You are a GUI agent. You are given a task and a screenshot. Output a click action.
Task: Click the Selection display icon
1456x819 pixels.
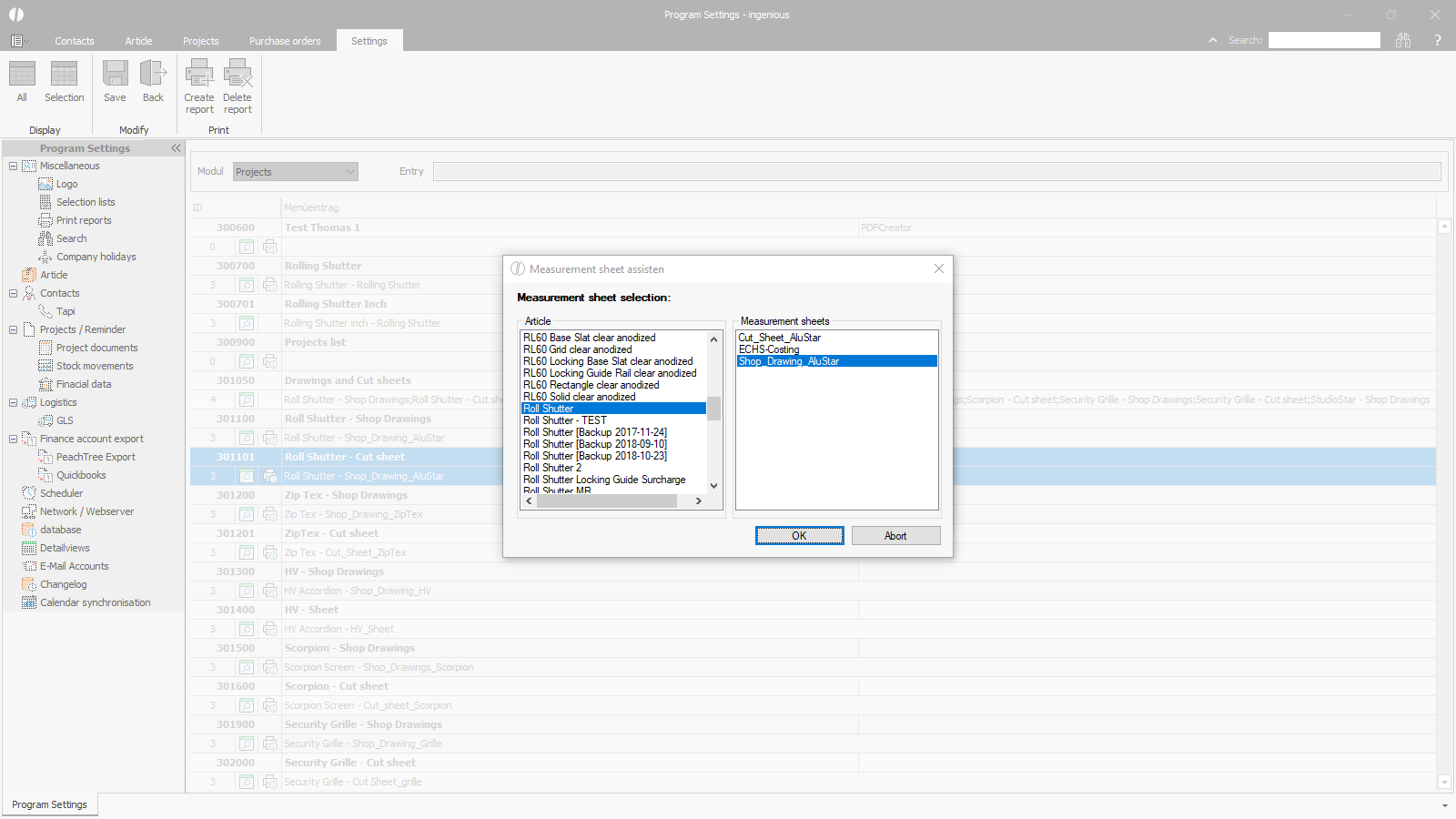pyautogui.click(x=64, y=75)
